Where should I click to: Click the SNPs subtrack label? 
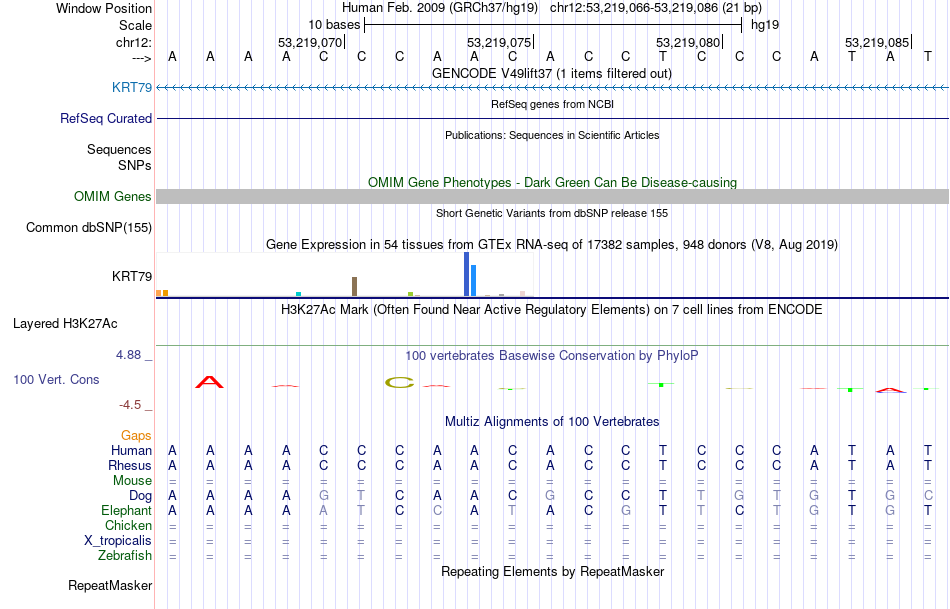tap(135, 165)
